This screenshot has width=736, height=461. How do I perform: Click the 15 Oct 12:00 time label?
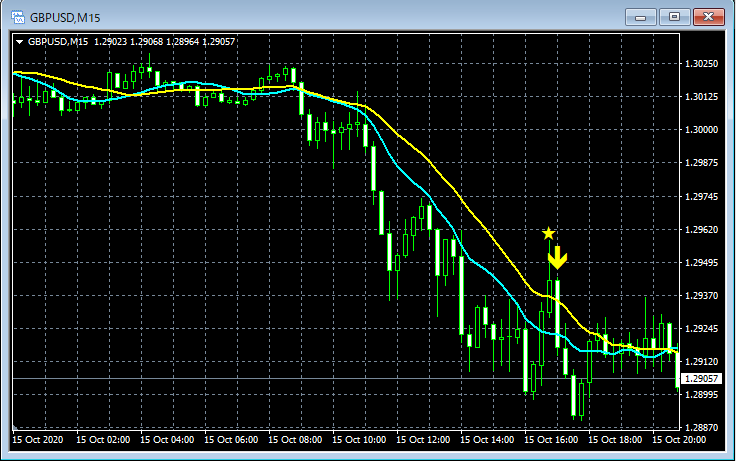point(423,440)
